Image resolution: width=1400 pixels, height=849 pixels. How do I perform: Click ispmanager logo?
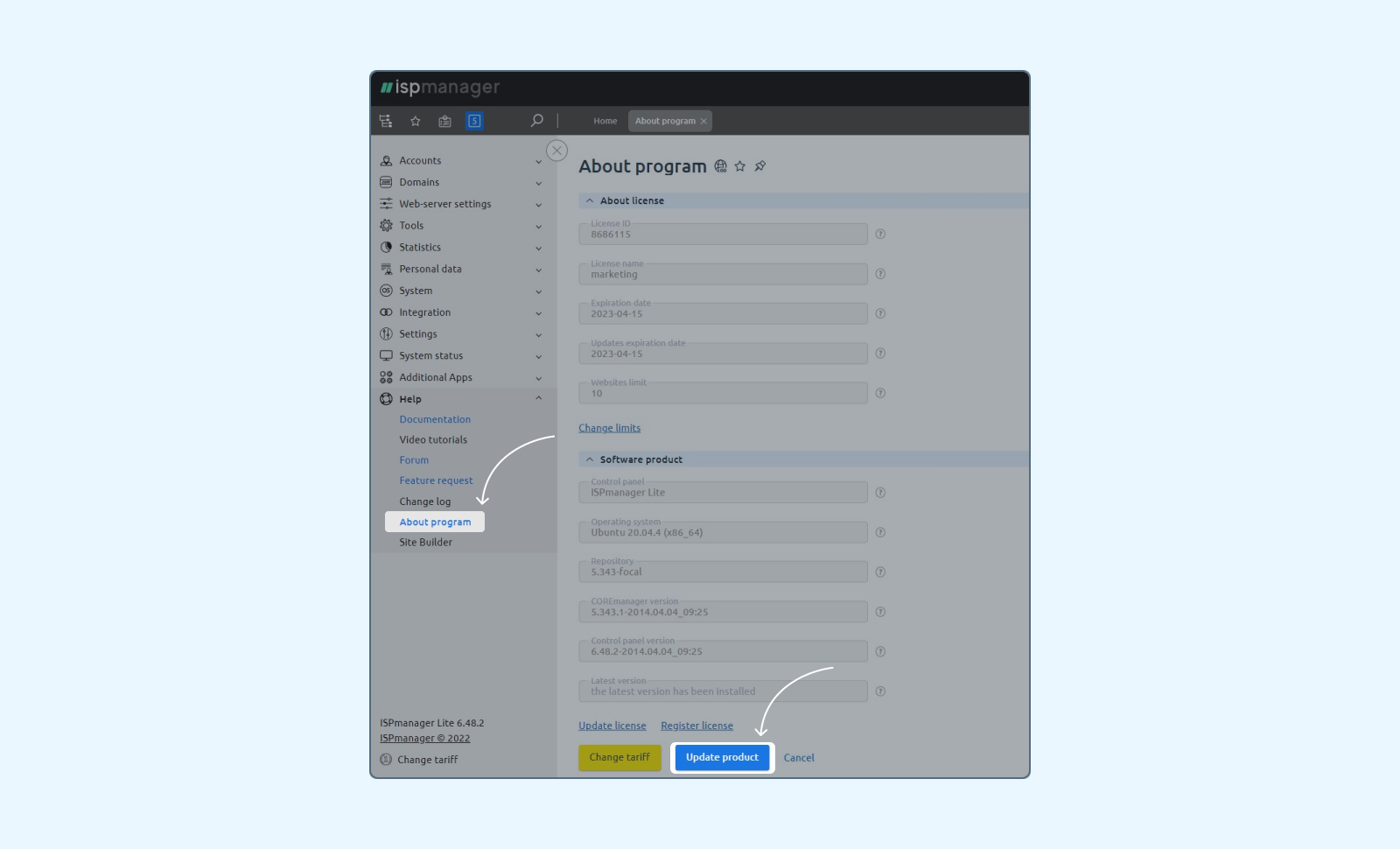point(440,88)
